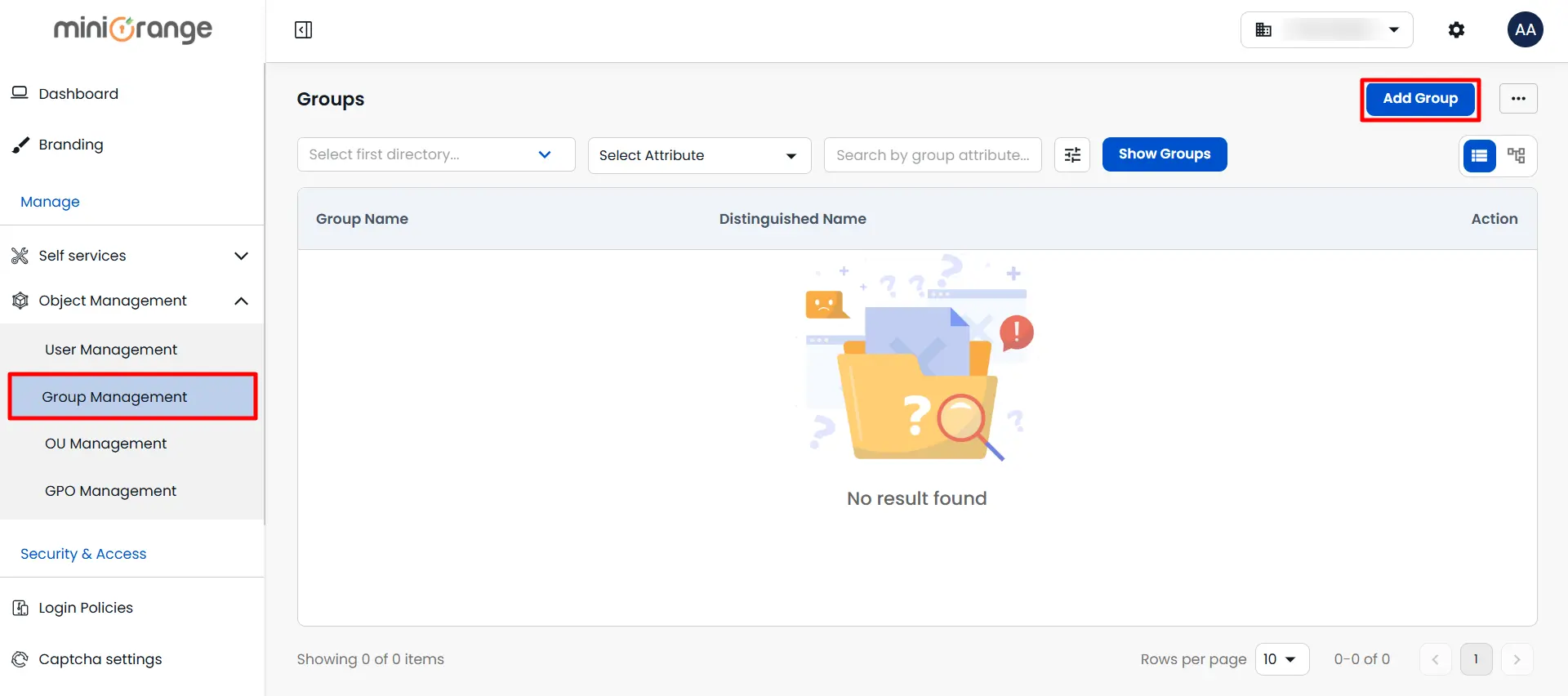Click the Manage section label
The width and height of the screenshot is (1568, 696).
pyautogui.click(x=50, y=202)
